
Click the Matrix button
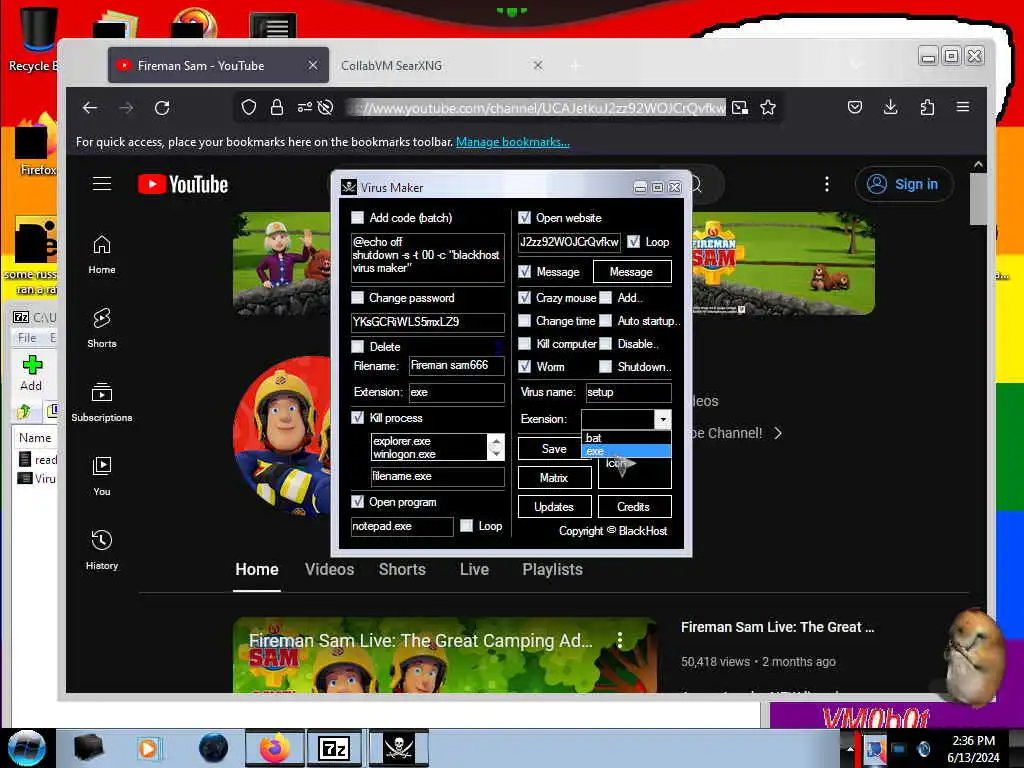(554, 477)
